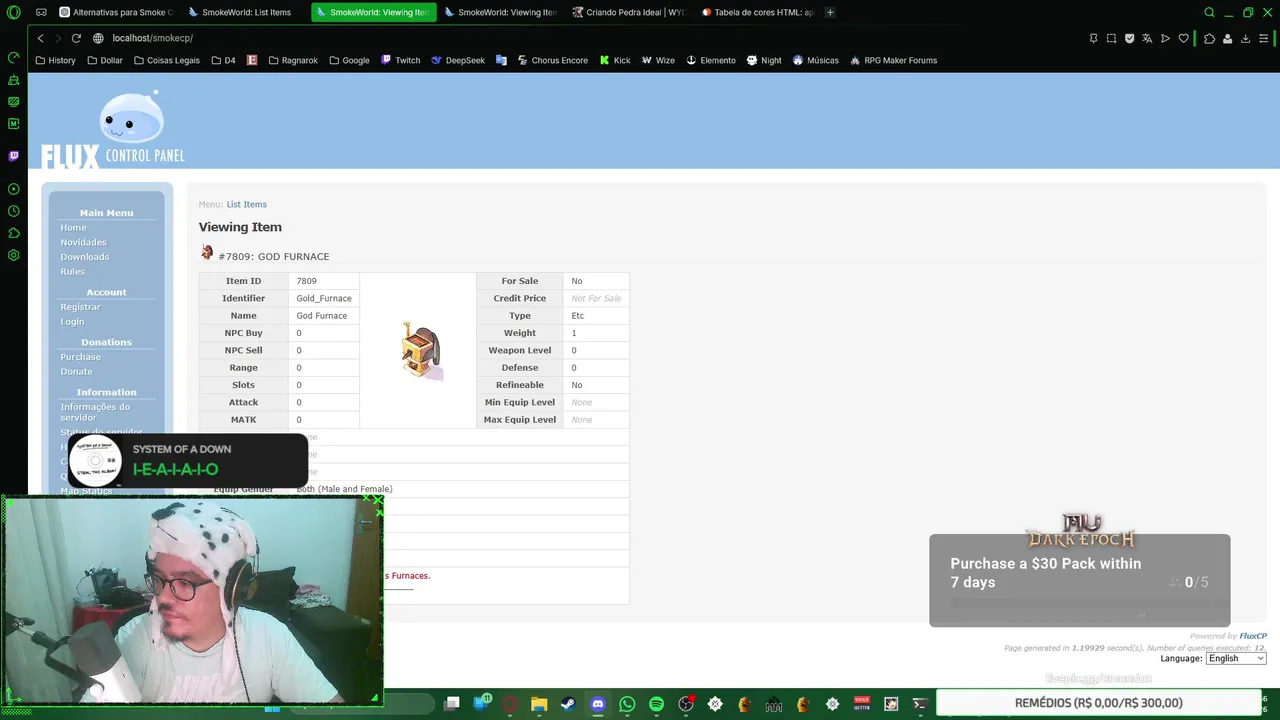This screenshot has width=1280, height=720.
Task: Reload the page with the refresh icon
Action: pyautogui.click(x=76, y=38)
